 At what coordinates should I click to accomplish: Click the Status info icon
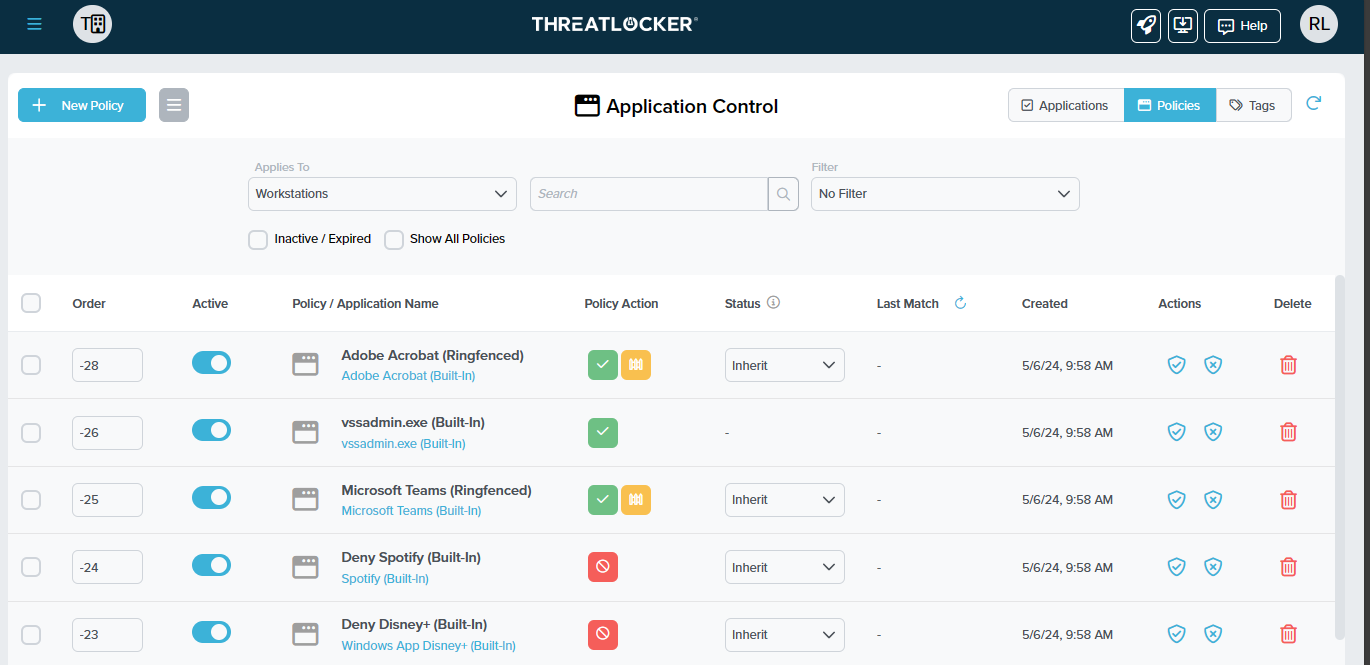[x=773, y=303]
